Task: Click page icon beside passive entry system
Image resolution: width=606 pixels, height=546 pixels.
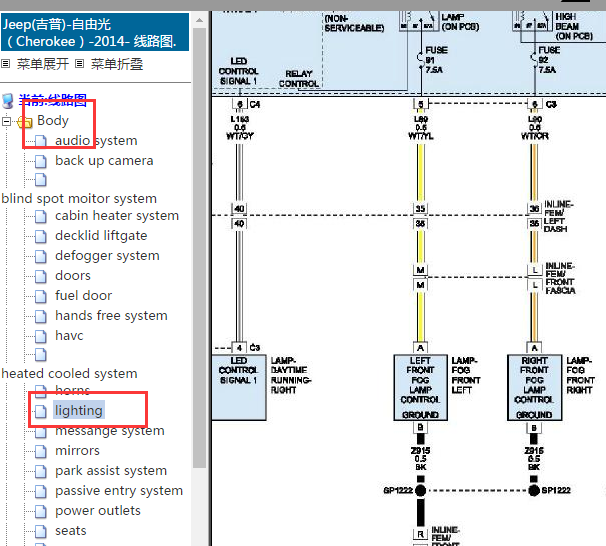Action: [x=41, y=492]
